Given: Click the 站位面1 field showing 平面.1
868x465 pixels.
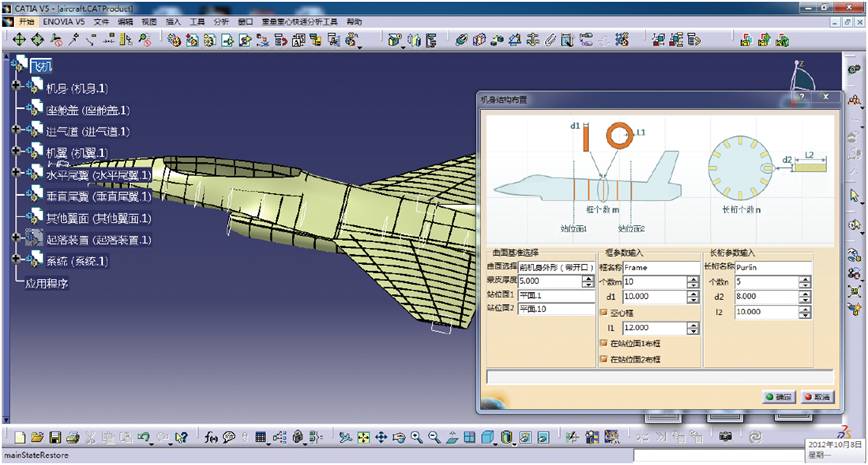Looking at the screenshot, I should point(556,296).
